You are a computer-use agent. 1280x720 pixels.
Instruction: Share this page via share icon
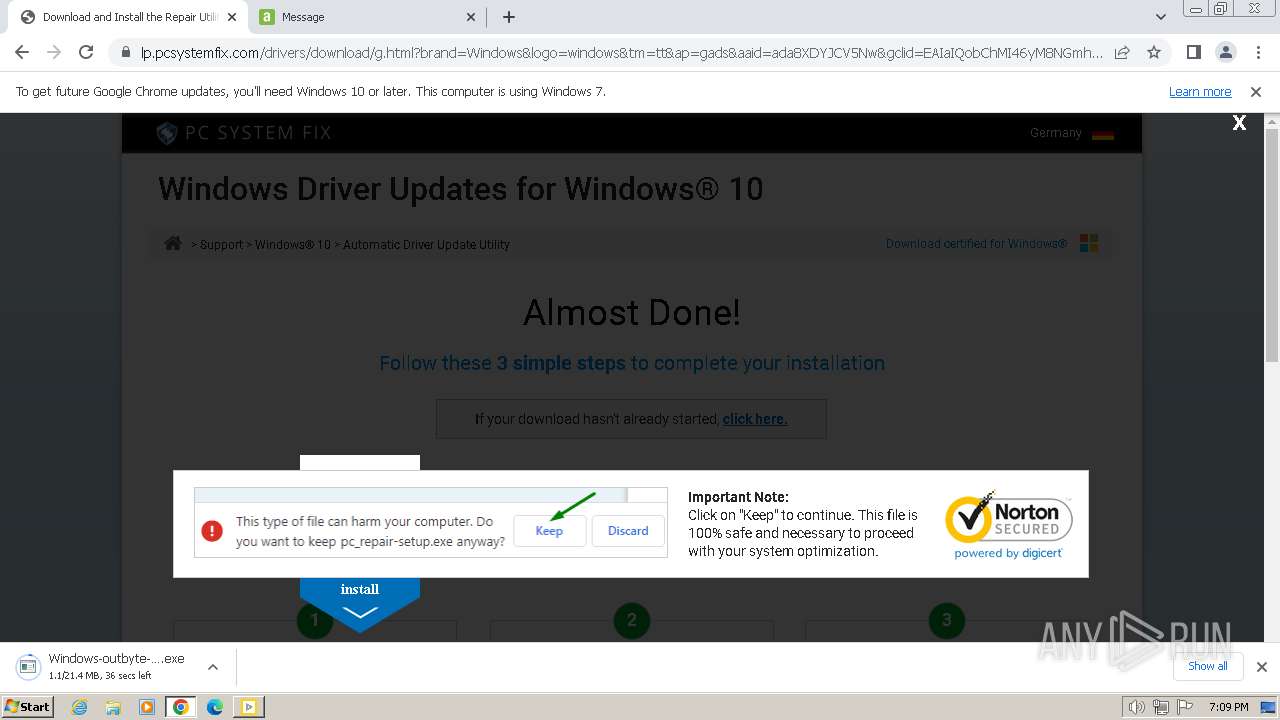1122,53
